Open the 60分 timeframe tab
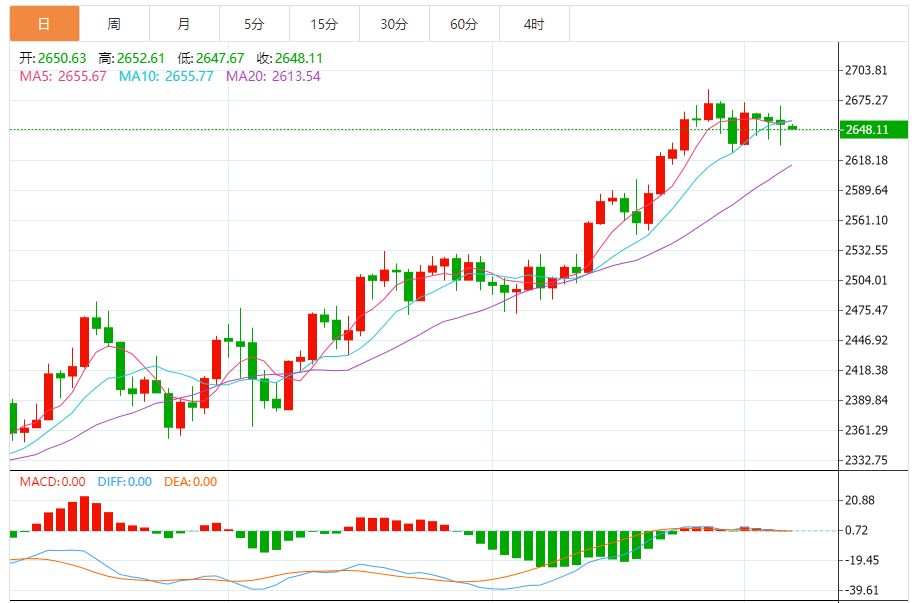This screenshot has height=603, width=918. click(x=464, y=24)
